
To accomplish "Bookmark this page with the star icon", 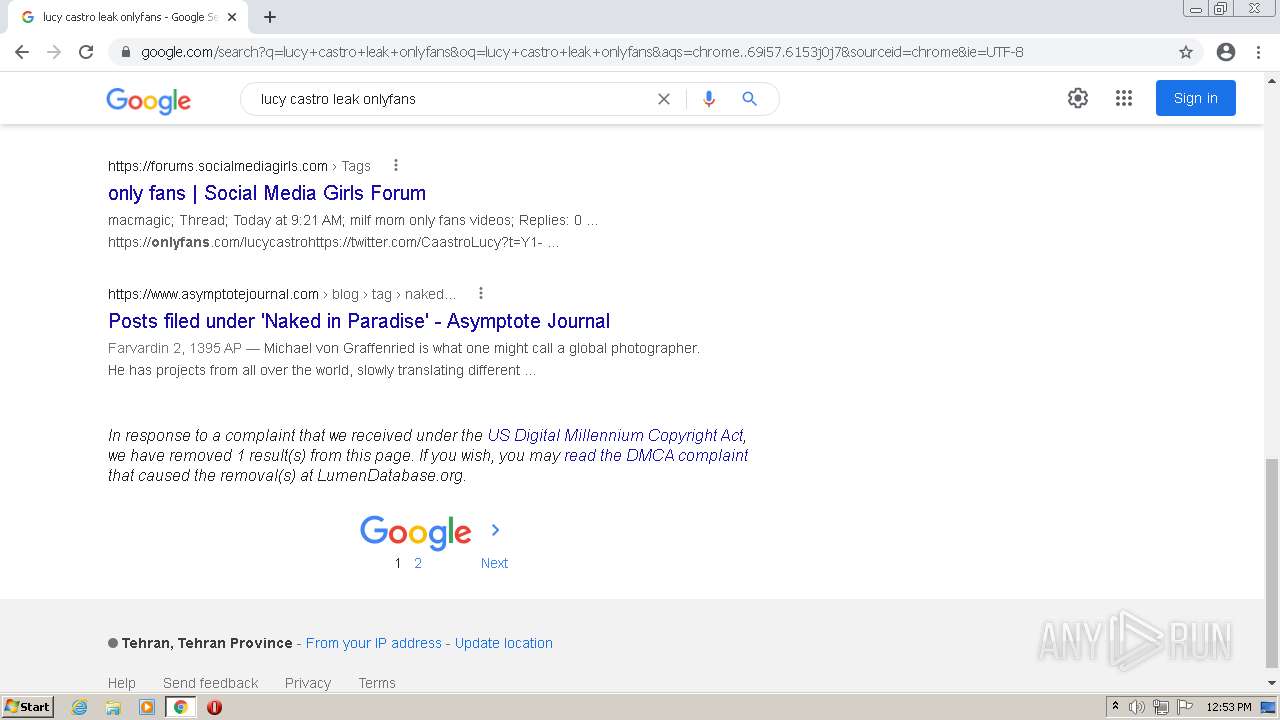I will pyautogui.click(x=1186, y=52).
